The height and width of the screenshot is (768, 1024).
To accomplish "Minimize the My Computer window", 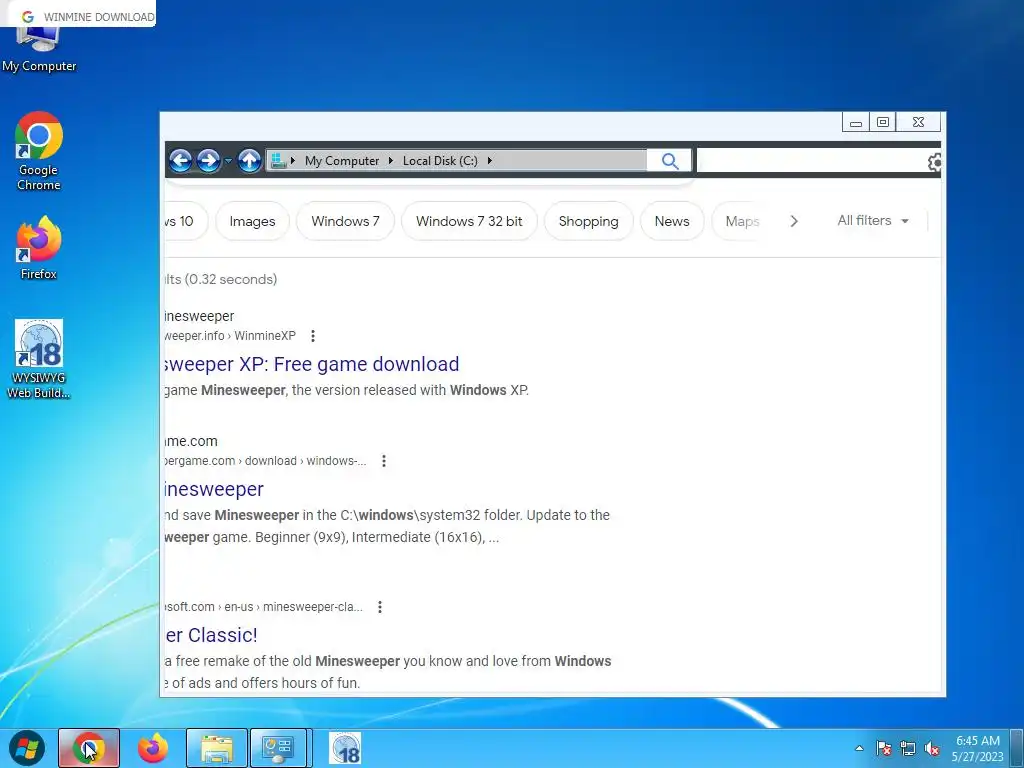I will 856,122.
